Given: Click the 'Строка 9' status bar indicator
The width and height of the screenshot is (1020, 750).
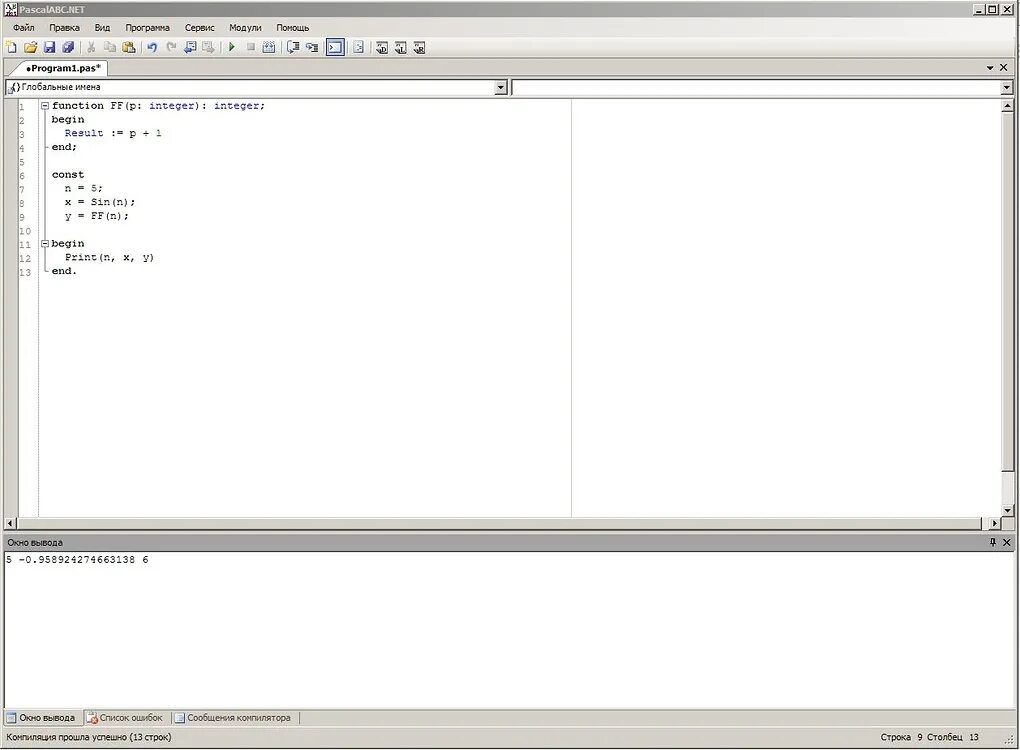Looking at the screenshot, I should pos(902,737).
